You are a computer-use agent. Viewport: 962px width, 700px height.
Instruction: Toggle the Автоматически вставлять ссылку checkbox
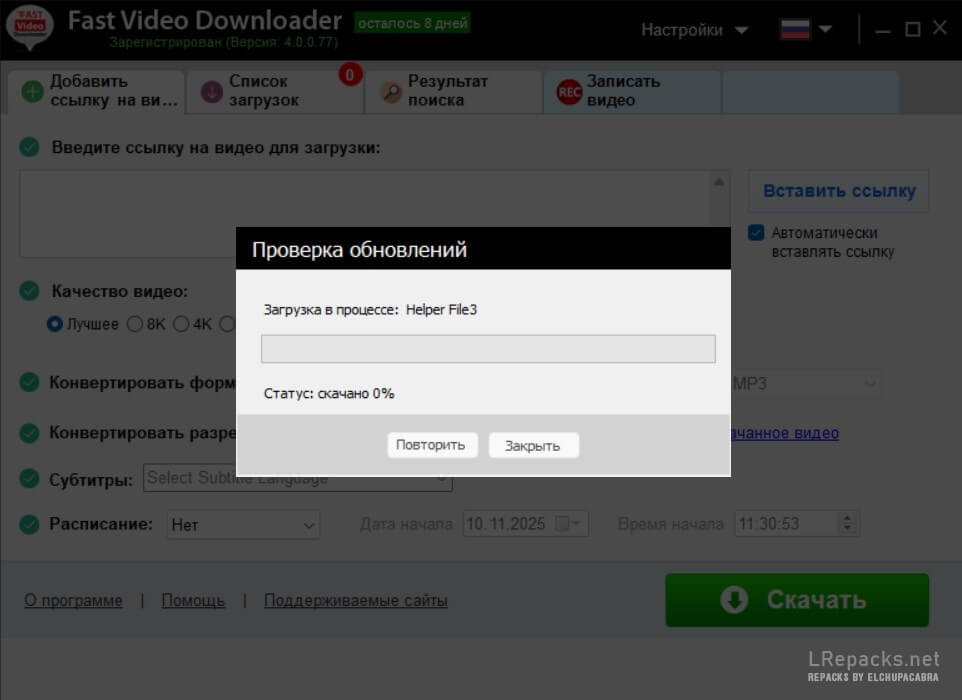(x=757, y=233)
